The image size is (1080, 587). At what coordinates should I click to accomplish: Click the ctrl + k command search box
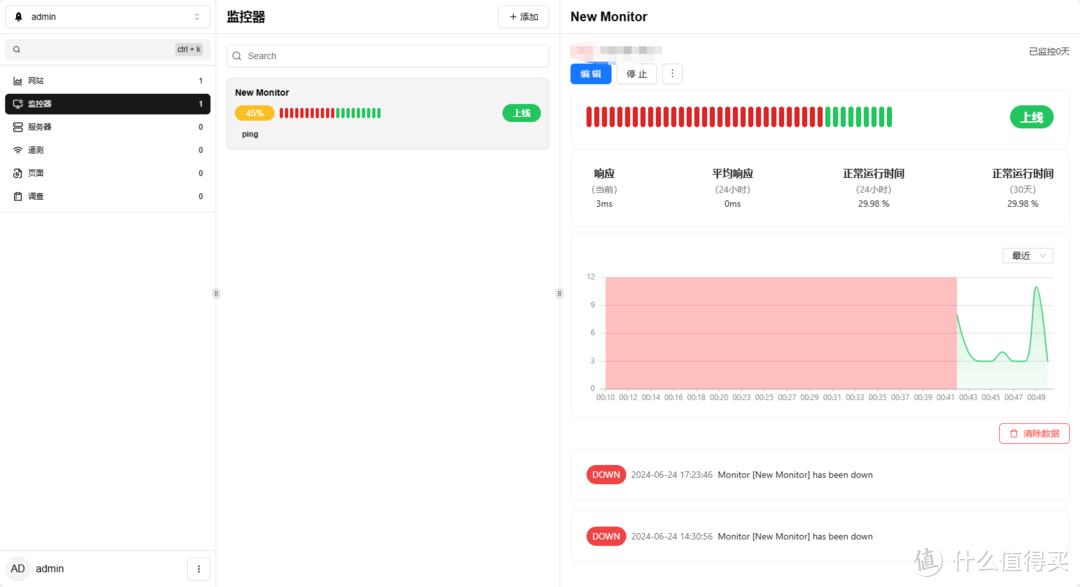[x=107, y=49]
